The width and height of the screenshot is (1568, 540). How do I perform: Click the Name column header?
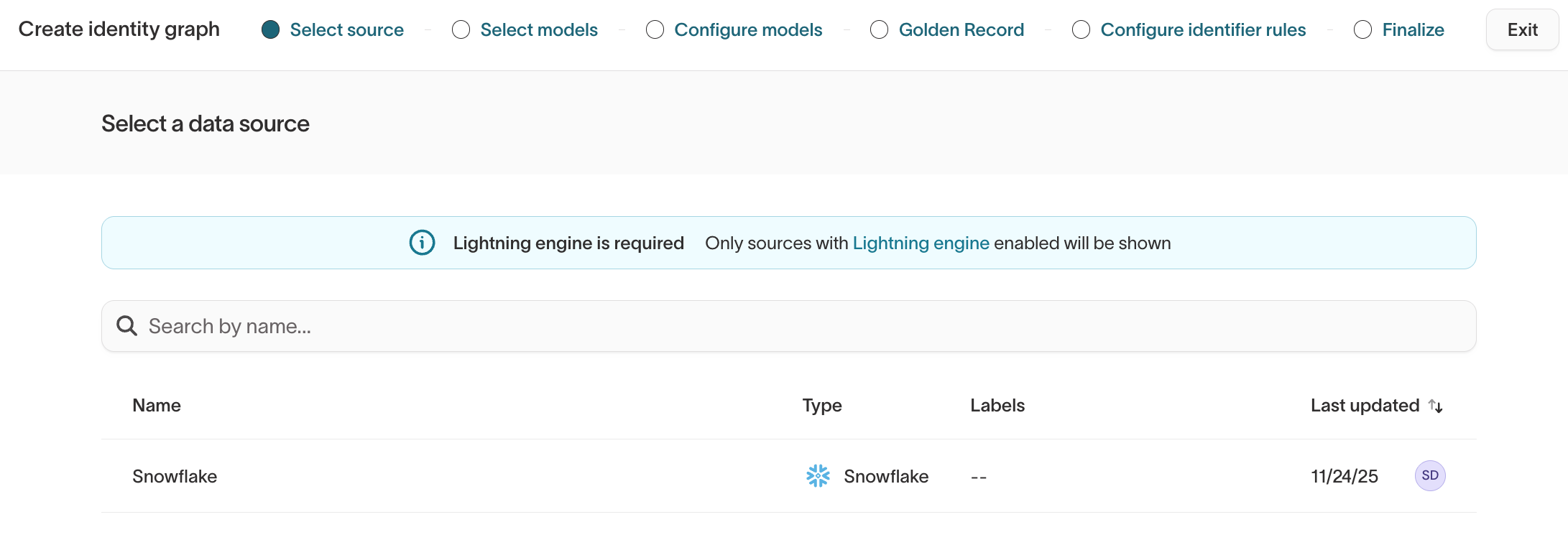point(157,405)
